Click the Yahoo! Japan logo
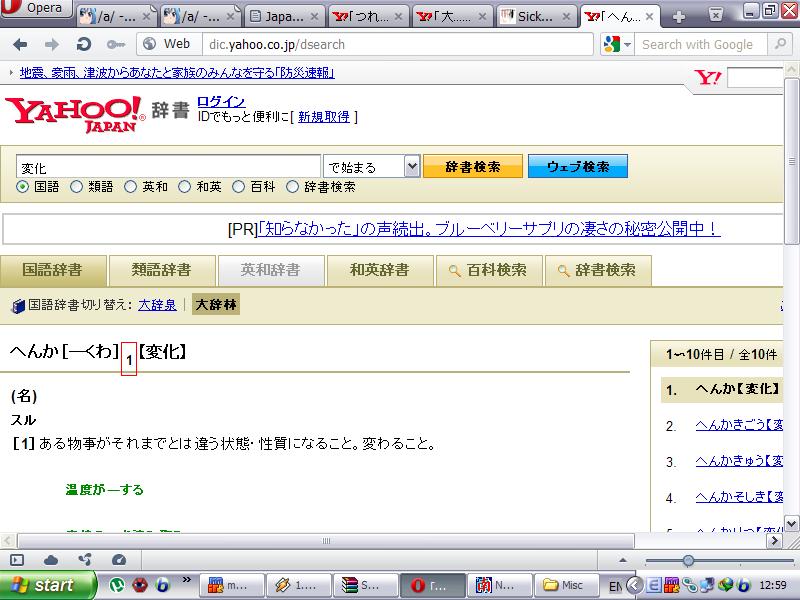Viewport: 800px width, 600px height. (76, 114)
